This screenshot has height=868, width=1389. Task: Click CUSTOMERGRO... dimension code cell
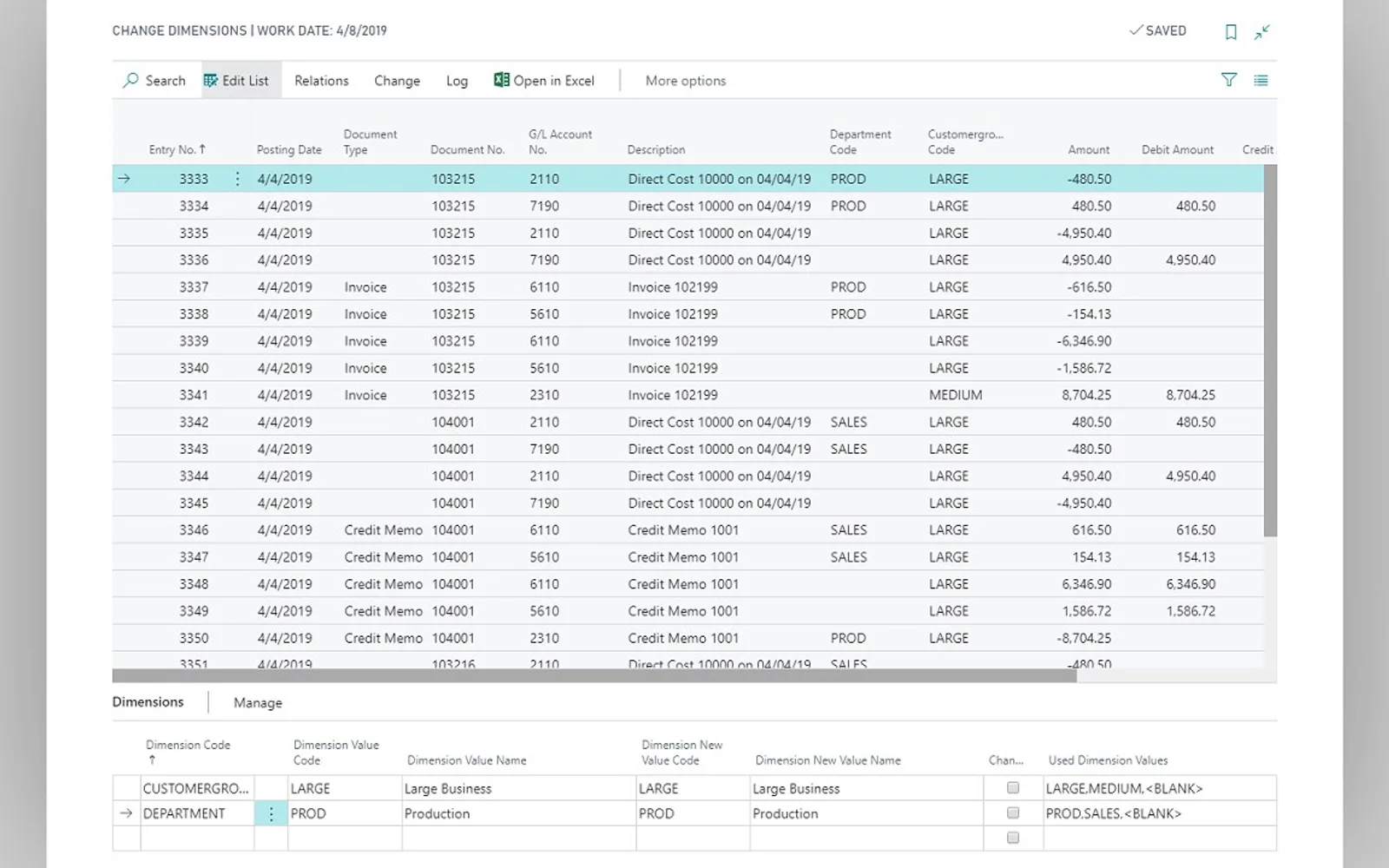coord(196,788)
